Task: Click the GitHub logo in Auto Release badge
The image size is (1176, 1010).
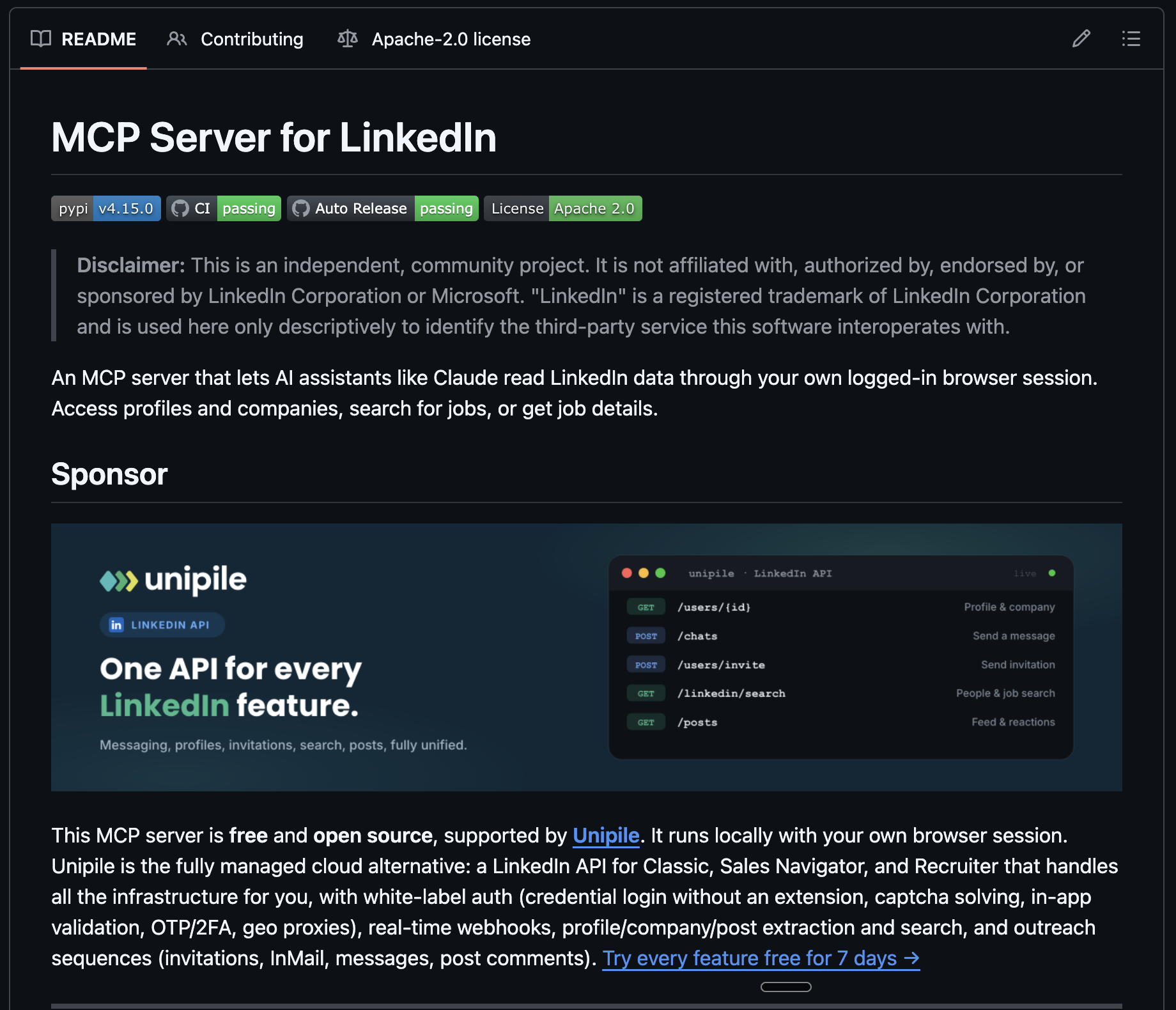Action: click(x=301, y=208)
